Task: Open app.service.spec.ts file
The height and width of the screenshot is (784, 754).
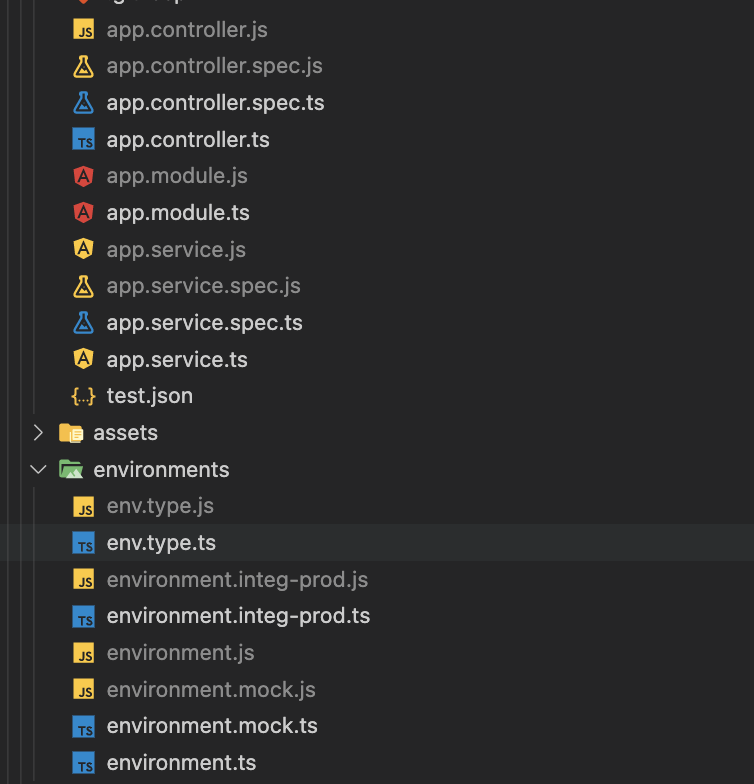Action: pos(204,323)
